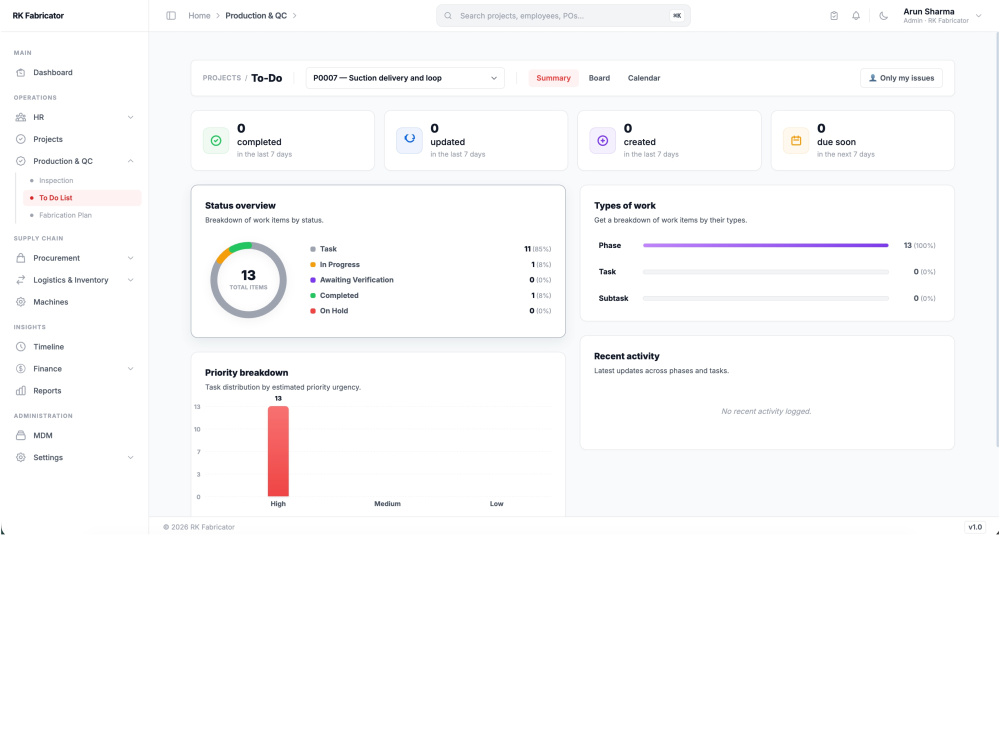The image size is (1000, 750).
Task: Collapse the Production & QC chevron
Action: click(x=130, y=161)
